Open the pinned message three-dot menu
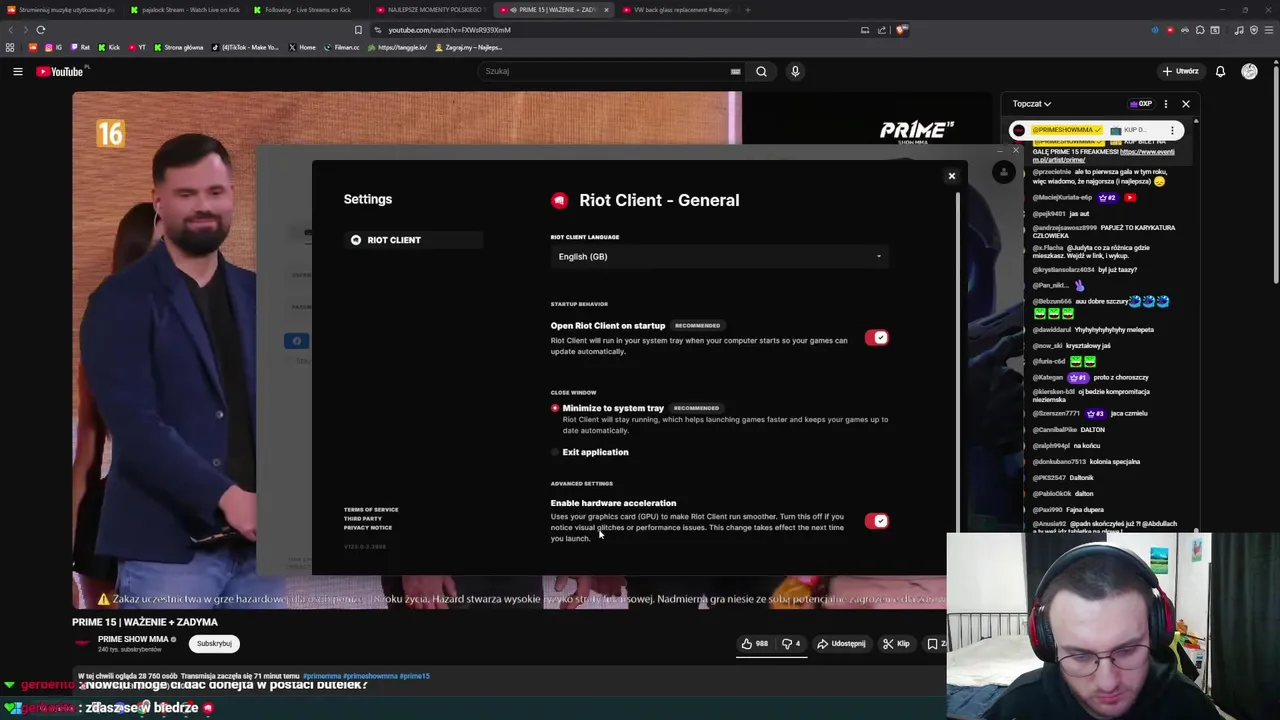This screenshot has width=1280, height=720. 1172,130
